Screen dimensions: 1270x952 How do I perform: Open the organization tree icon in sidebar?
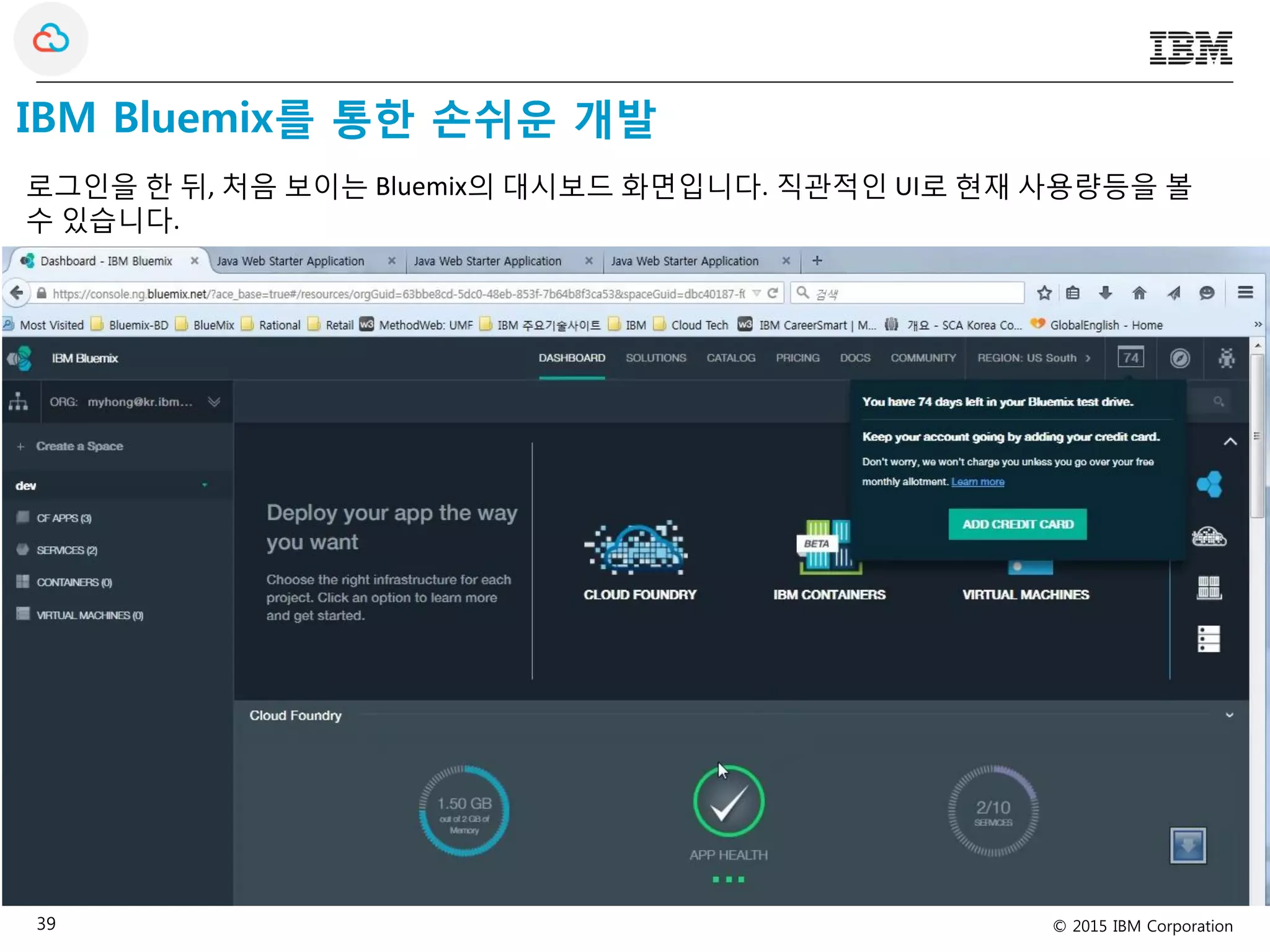tap(18, 402)
